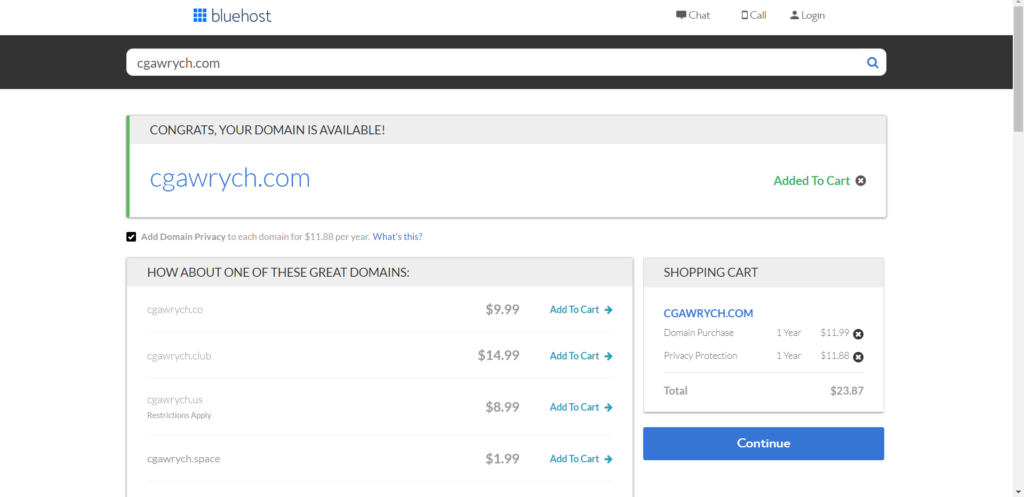Screen dimensions: 1024x497
Task: Click the Restrictions Apply note
Action: [x=179, y=415]
